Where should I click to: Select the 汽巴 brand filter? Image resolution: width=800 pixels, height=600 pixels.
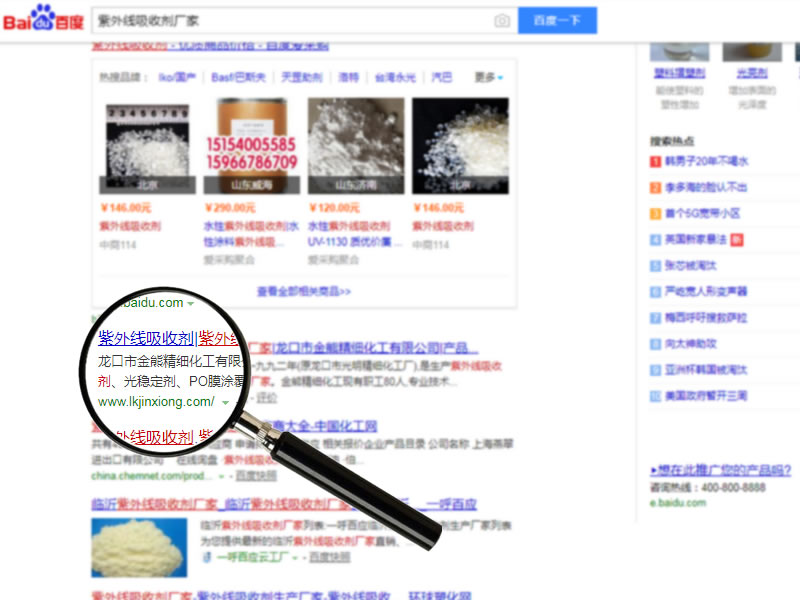(442, 77)
